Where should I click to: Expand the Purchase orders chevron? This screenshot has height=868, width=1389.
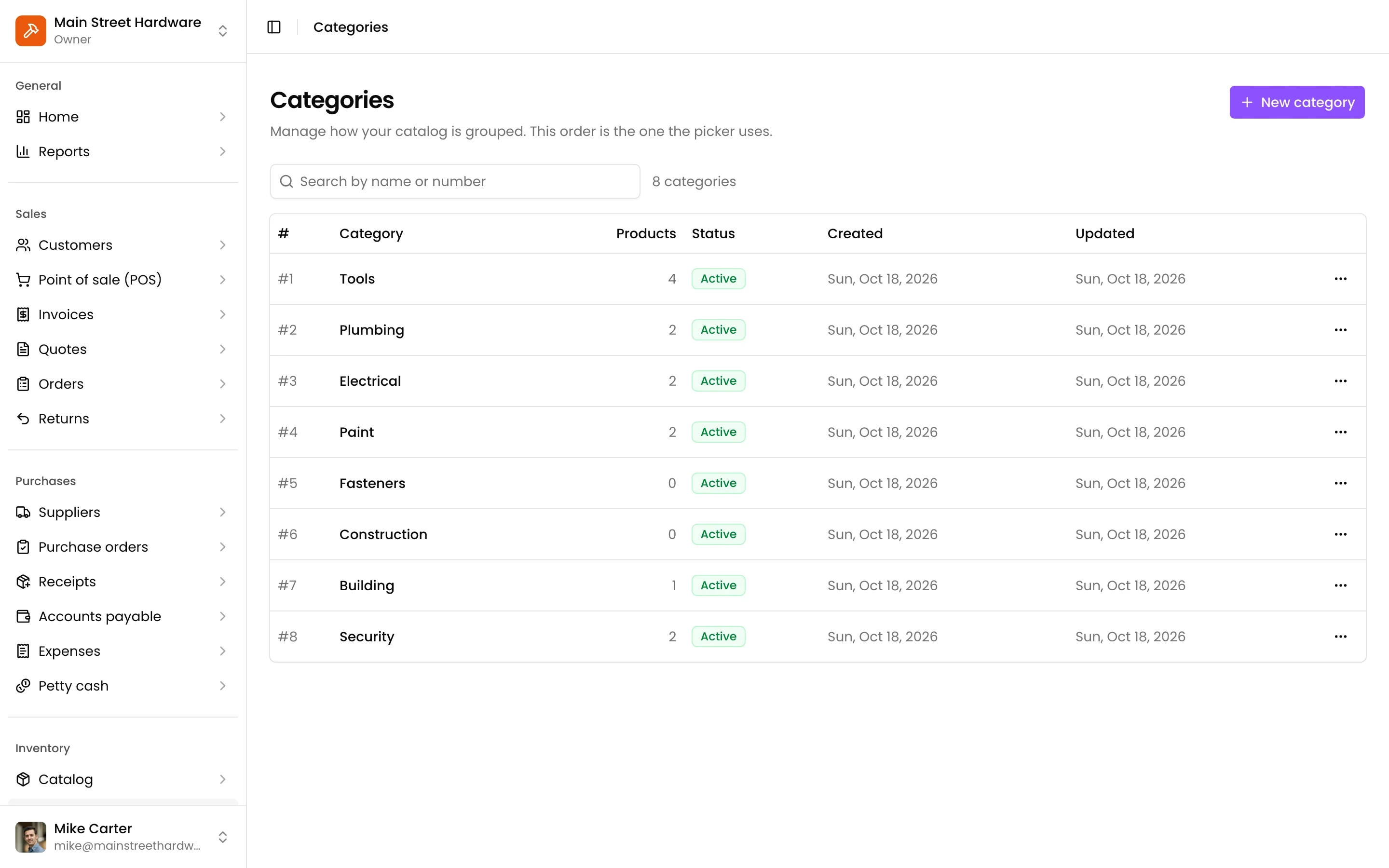tap(223, 547)
